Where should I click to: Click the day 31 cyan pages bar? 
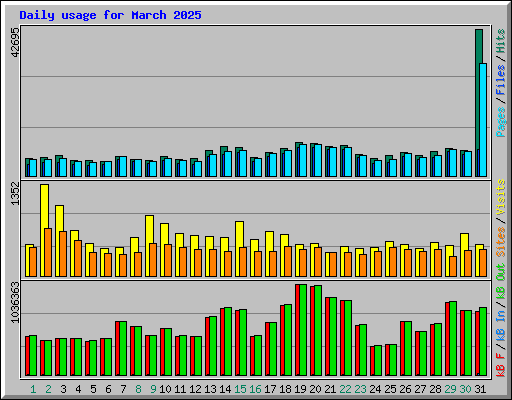click(x=483, y=120)
